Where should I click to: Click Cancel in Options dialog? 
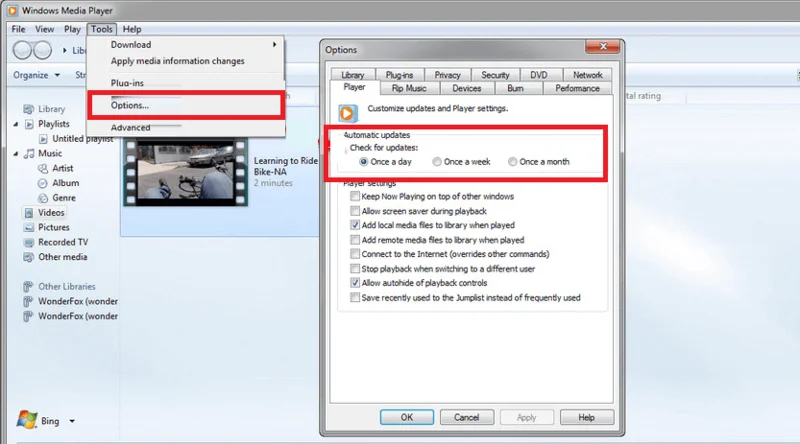tap(467, 417)
